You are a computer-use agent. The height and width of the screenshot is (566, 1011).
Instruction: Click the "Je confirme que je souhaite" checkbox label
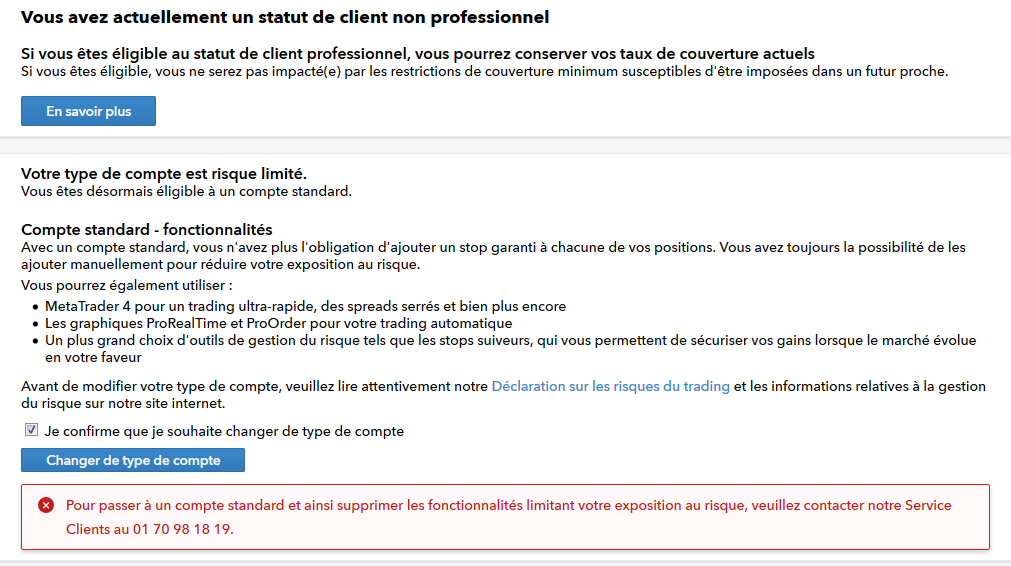point(224,432)
